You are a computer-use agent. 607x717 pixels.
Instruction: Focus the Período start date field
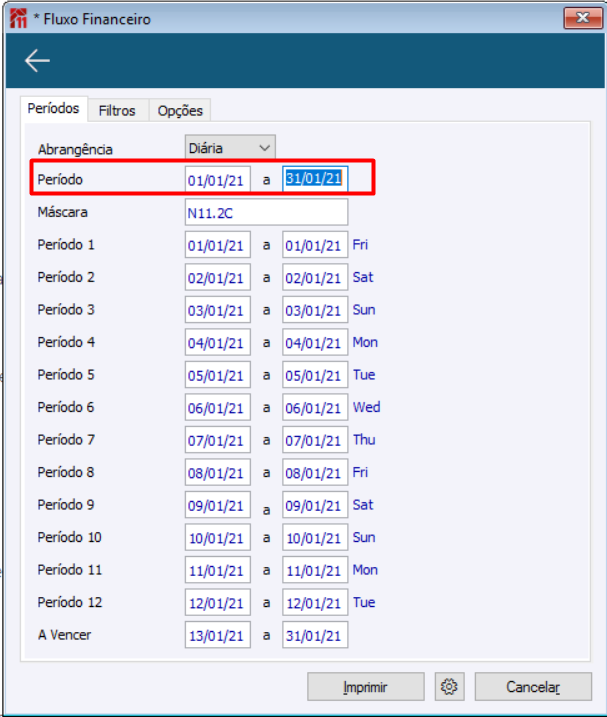pyautogui.click(x=218, y=179)
